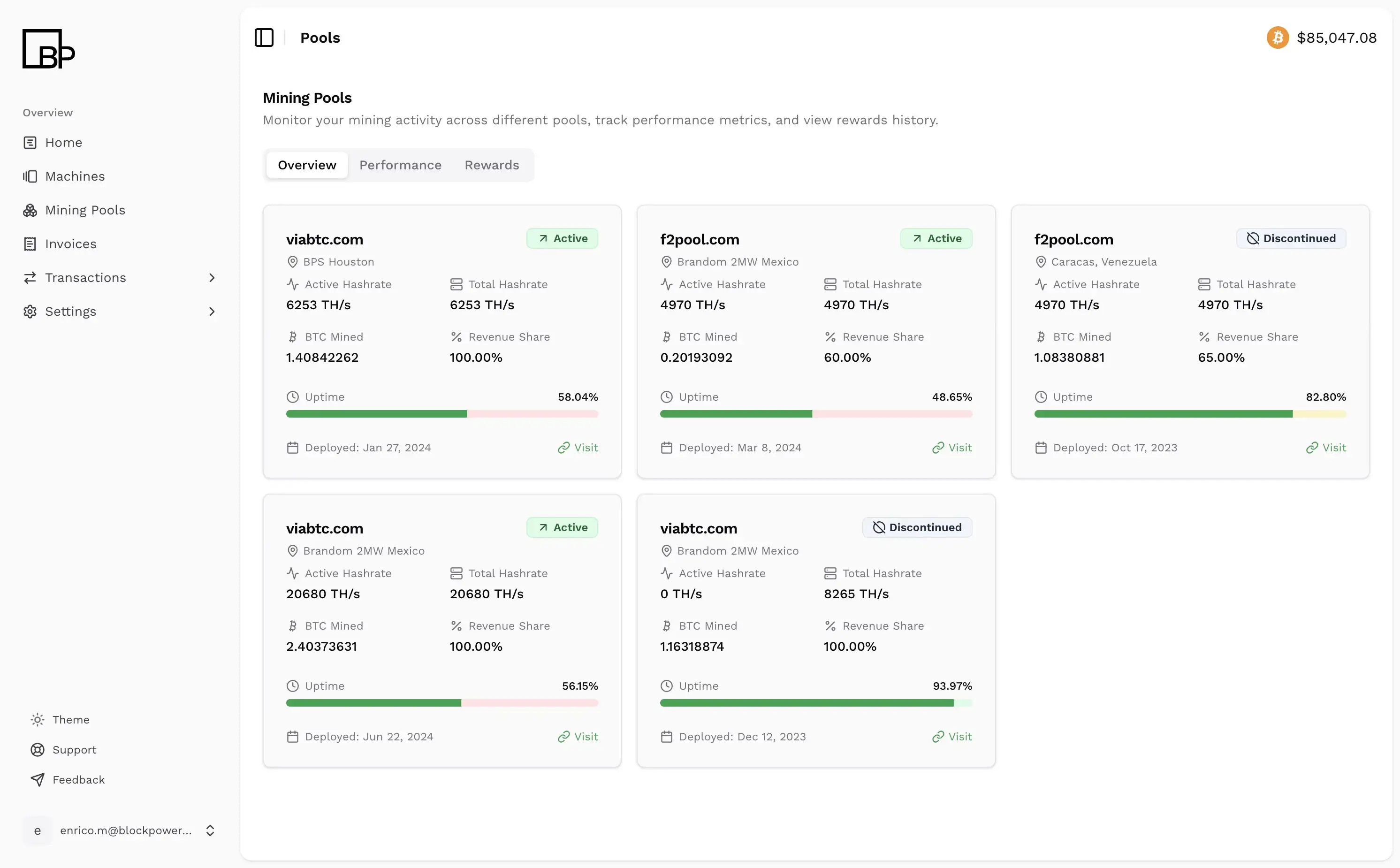Click the Theme sun icon
The image size is (1400, 868).
[38, 720]
